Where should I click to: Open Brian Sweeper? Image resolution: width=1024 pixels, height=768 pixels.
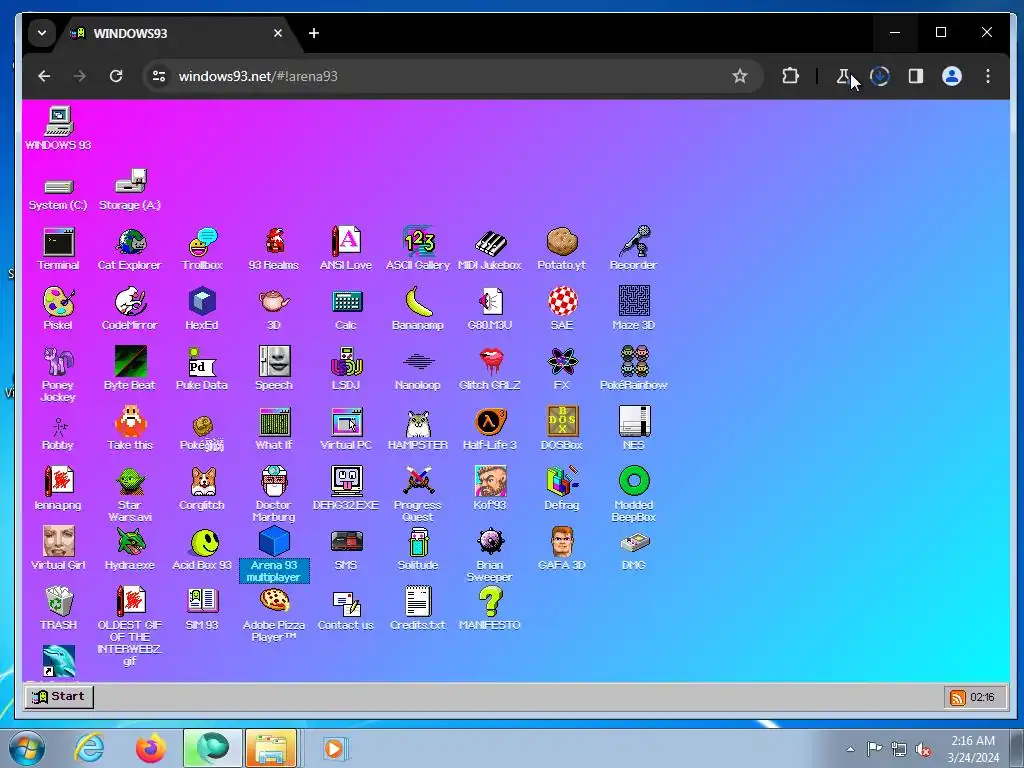pyautogui.click(x=490, y=554)
